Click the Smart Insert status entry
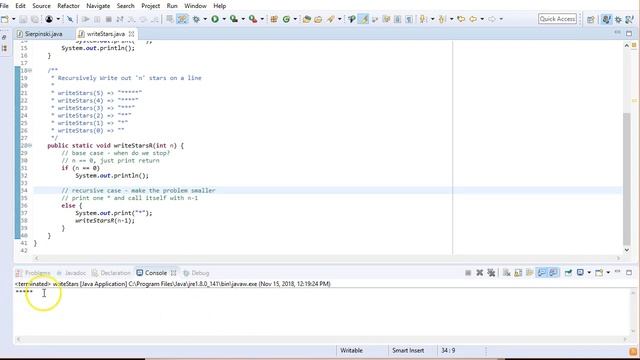Viewport: 640px width, 360px height. pyautogui.click(x=408, y=351)
